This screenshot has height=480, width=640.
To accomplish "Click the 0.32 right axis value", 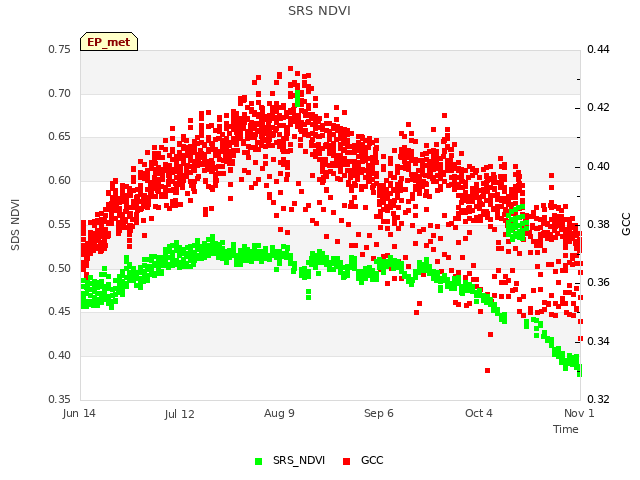I will pyautogui.click(x=598, y=399).
